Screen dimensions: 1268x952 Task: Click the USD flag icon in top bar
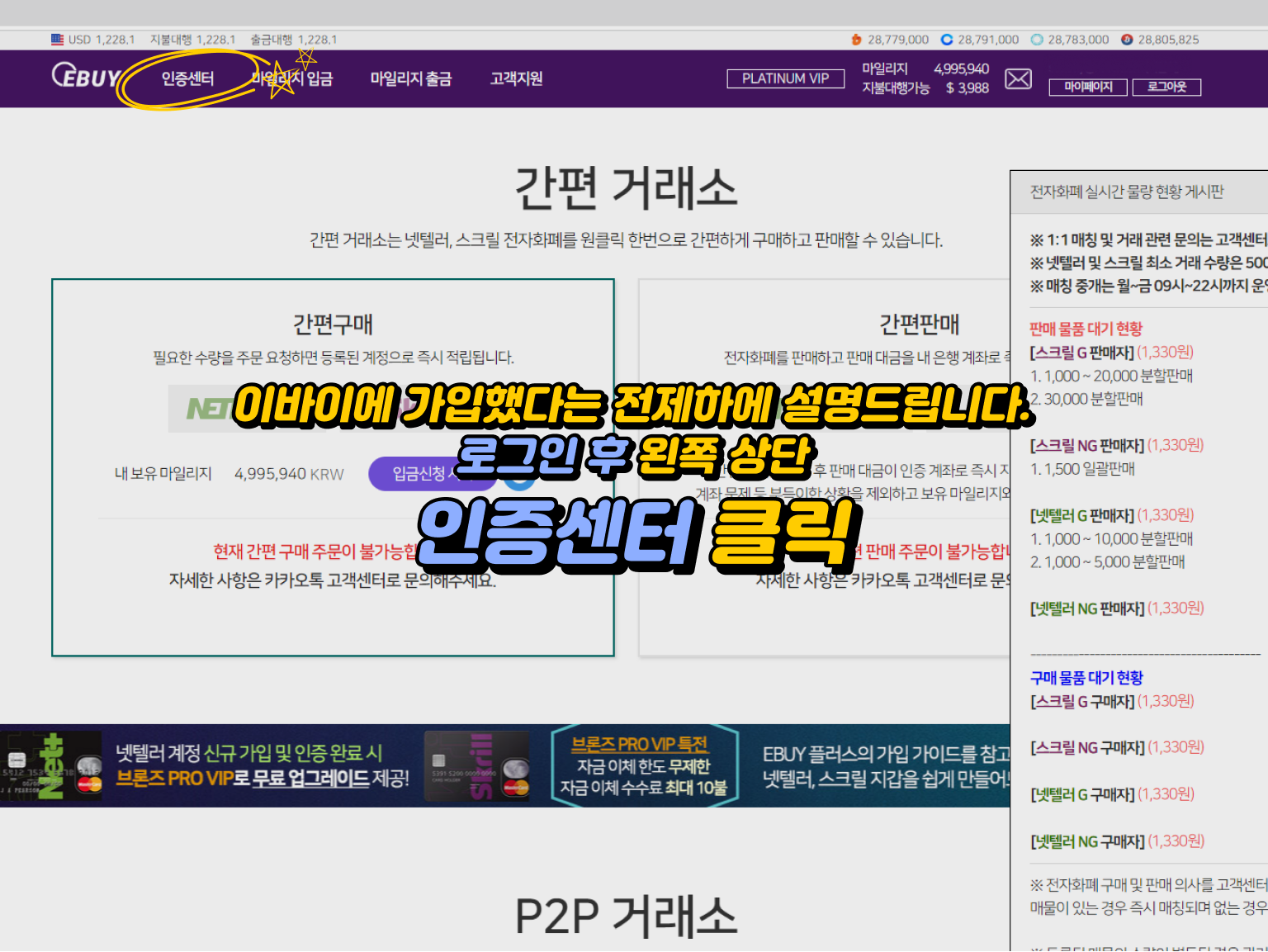click(x=56, y=39)
